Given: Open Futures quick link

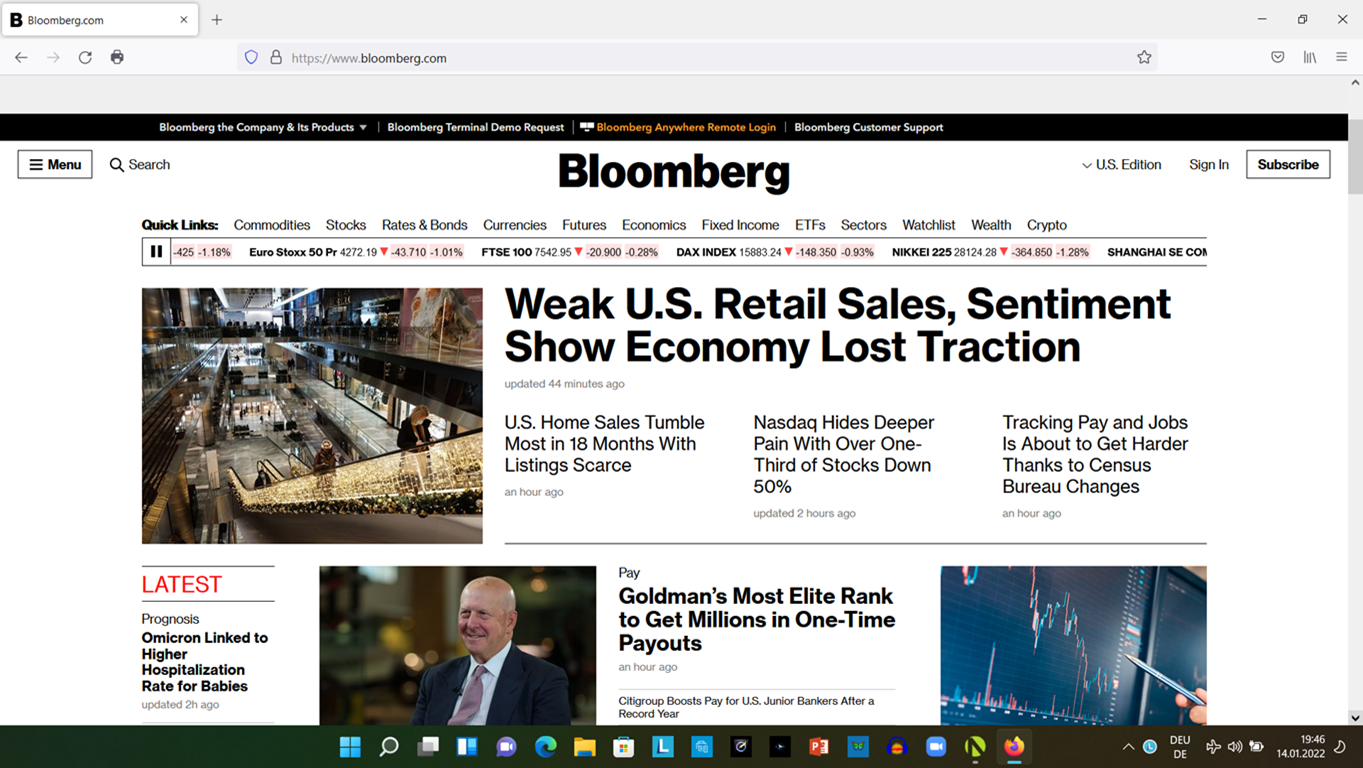Looking at the screenshot, I should [584, 225].
